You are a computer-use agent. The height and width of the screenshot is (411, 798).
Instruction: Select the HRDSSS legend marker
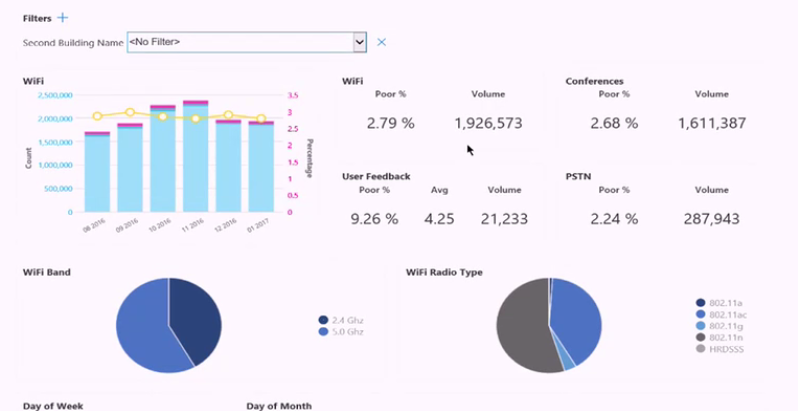tap(699, 348)
